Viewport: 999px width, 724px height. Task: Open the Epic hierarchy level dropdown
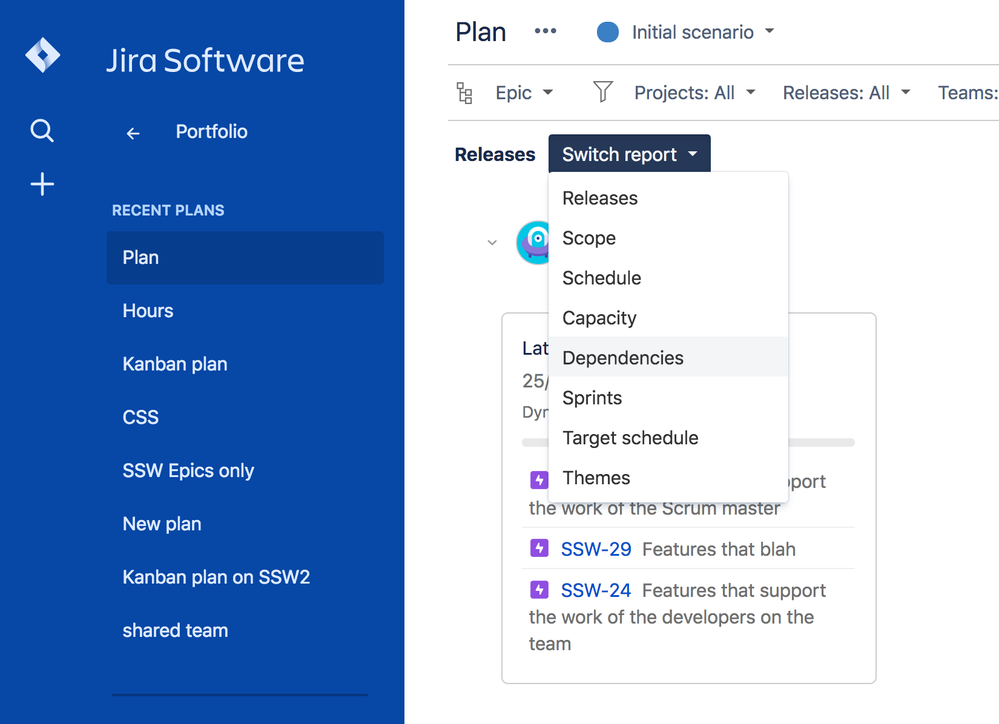point(524,93)
